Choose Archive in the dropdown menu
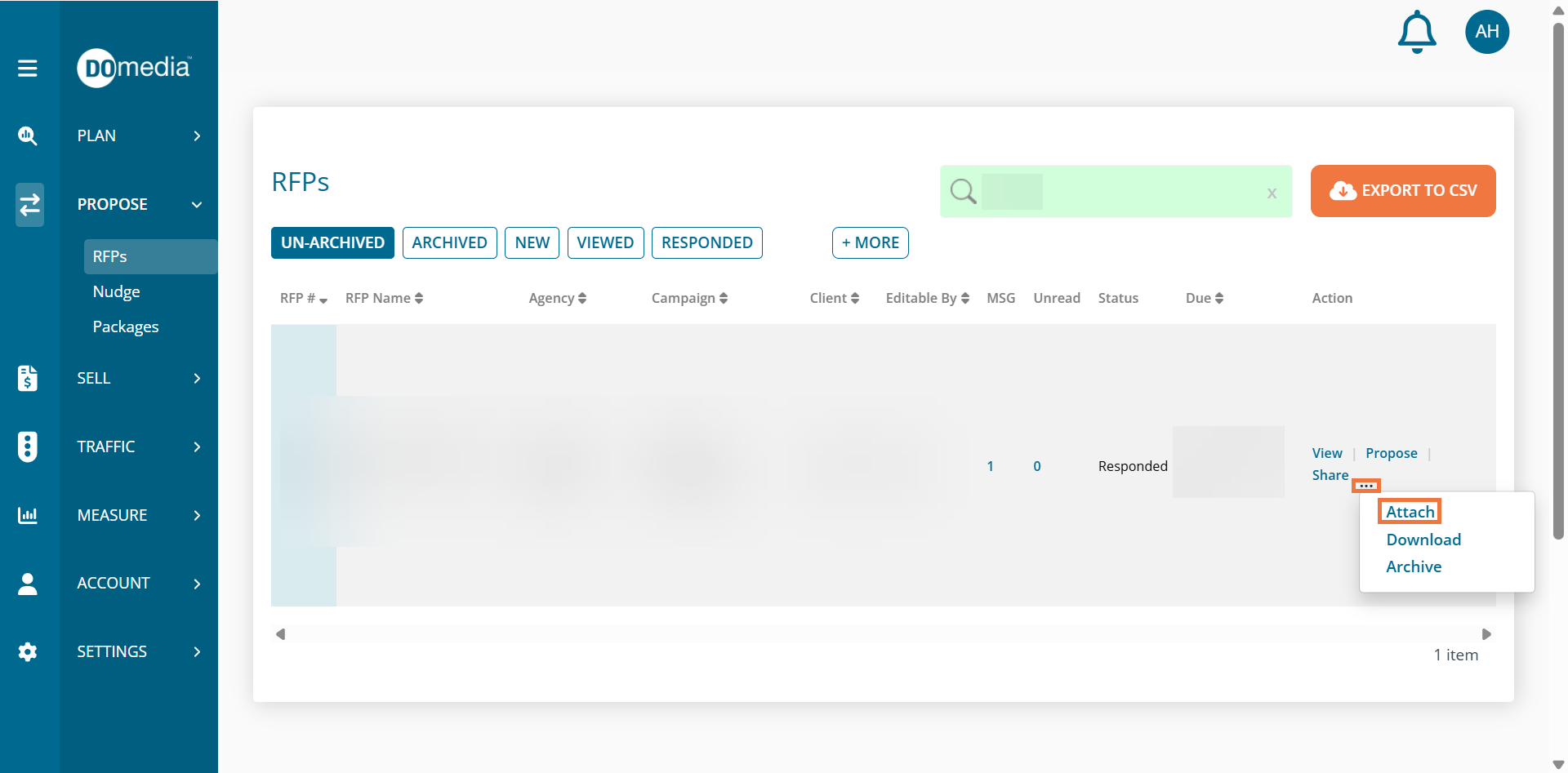Viewport: 1568px width, 773px height. [x=1413, y=566]
